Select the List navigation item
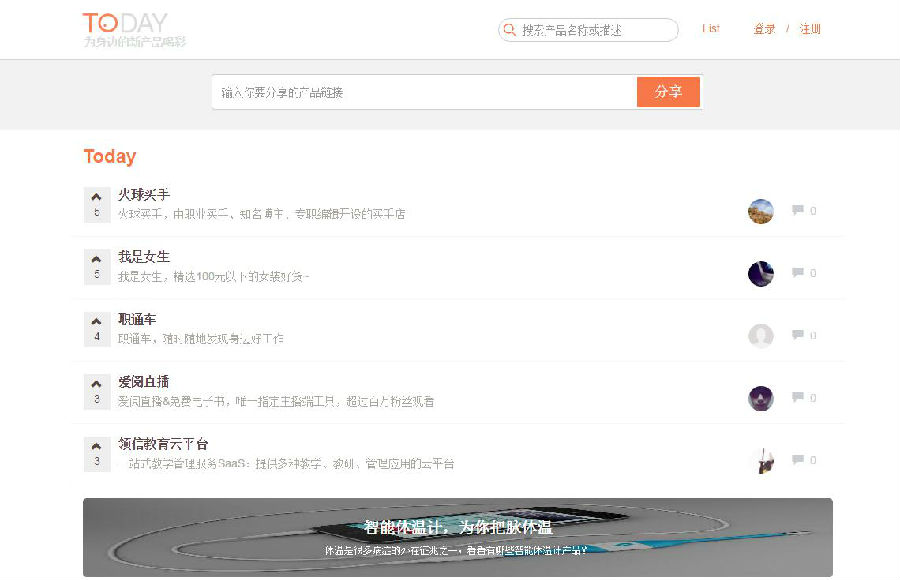The image size is (900, 580). tap(711, 29)
